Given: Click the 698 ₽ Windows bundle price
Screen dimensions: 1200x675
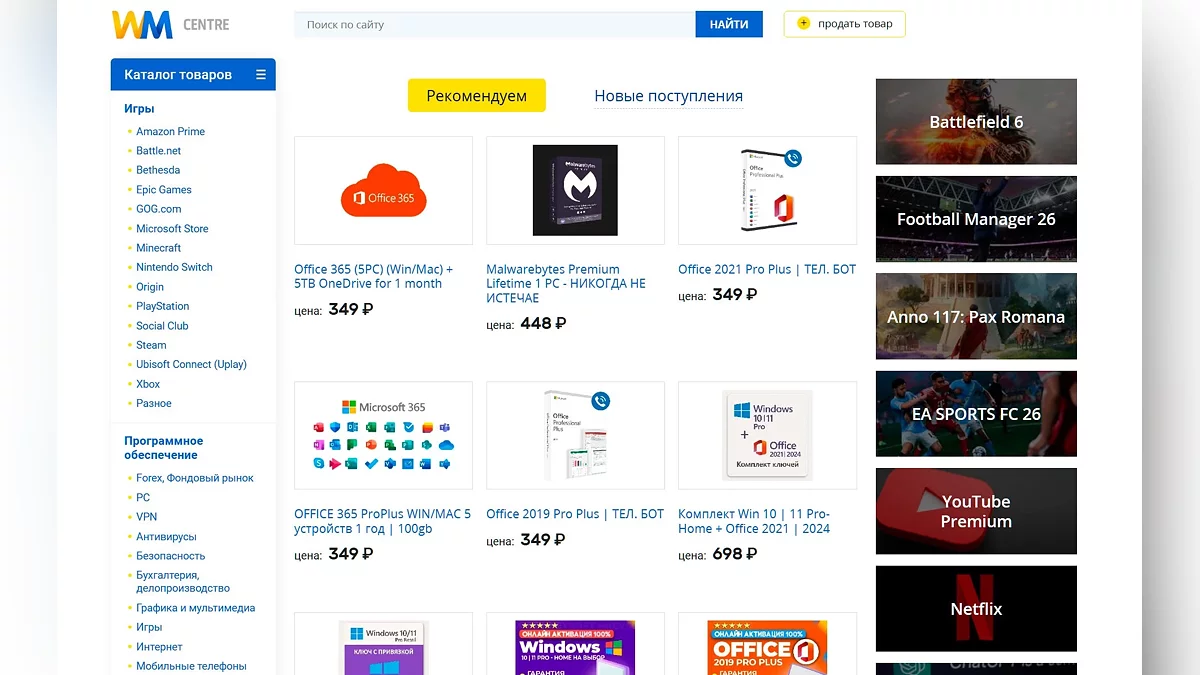Looking at the screenshot, I should [735, 554].
